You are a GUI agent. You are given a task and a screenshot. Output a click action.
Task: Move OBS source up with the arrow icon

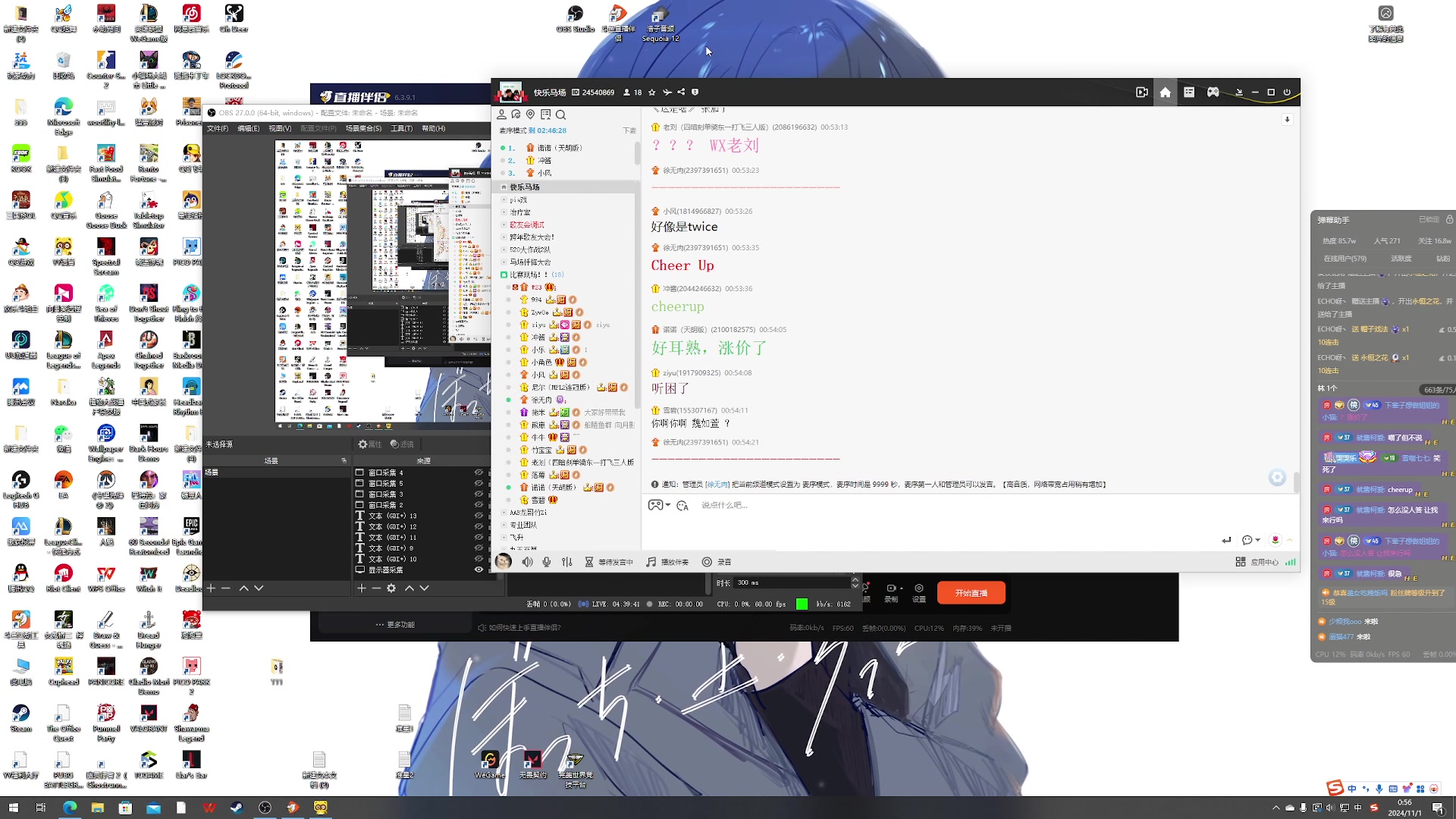coord(409,588)
